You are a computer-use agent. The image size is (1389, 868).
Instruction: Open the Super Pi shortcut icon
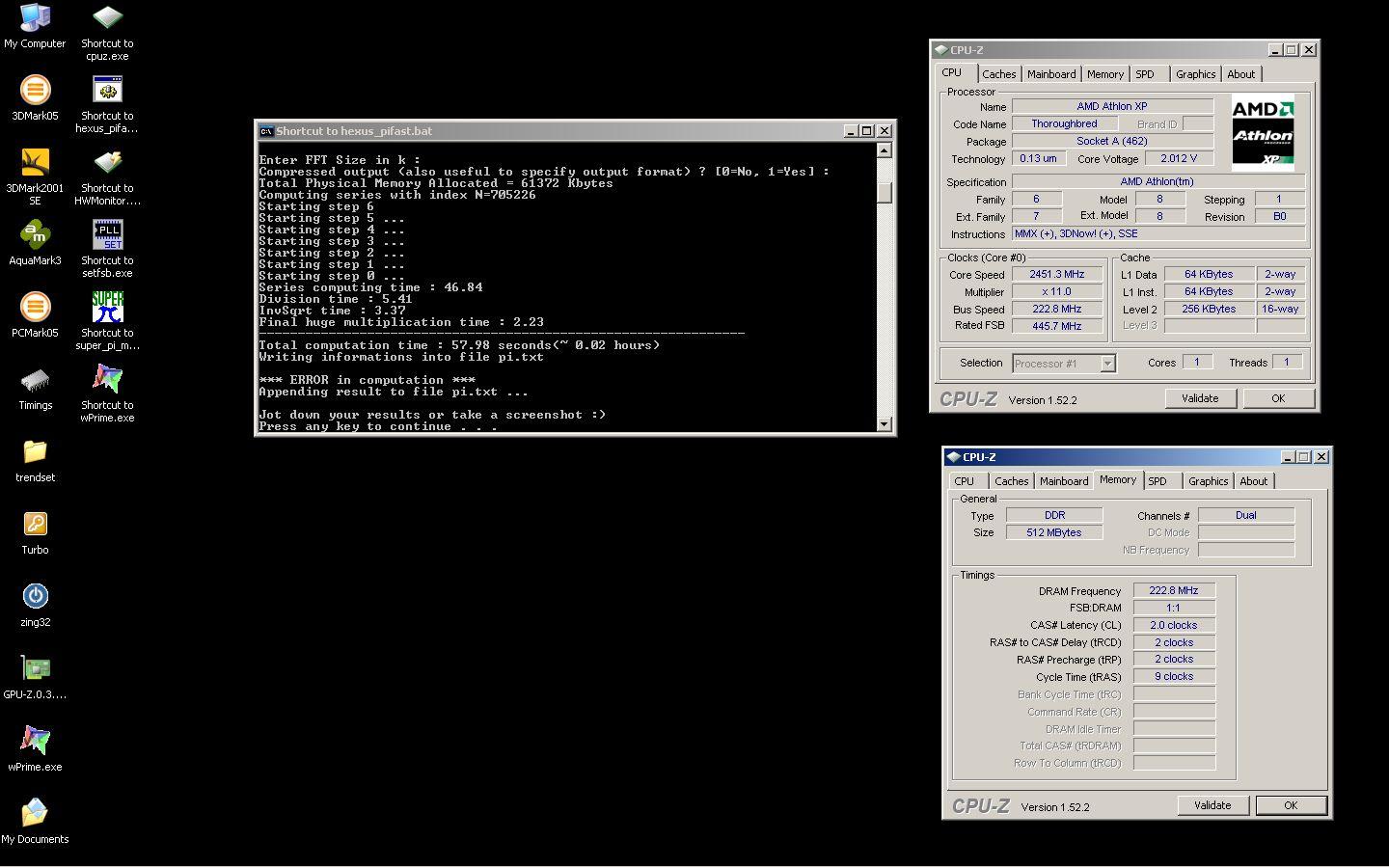[107, 308]
